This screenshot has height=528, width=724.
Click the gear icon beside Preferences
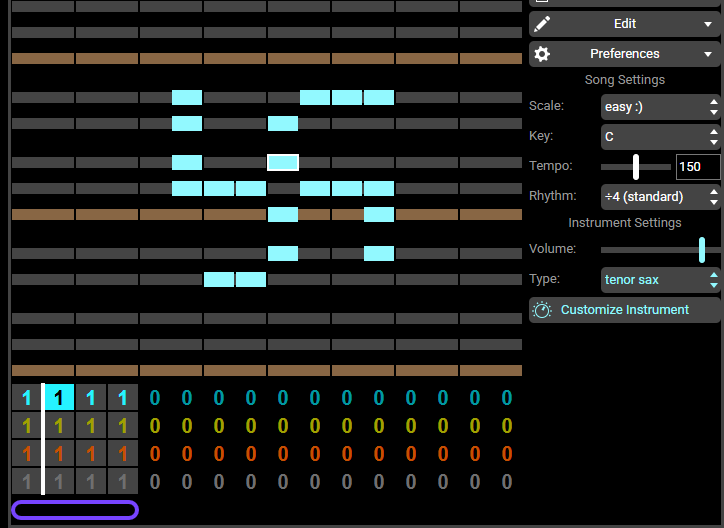coord(542,54)
